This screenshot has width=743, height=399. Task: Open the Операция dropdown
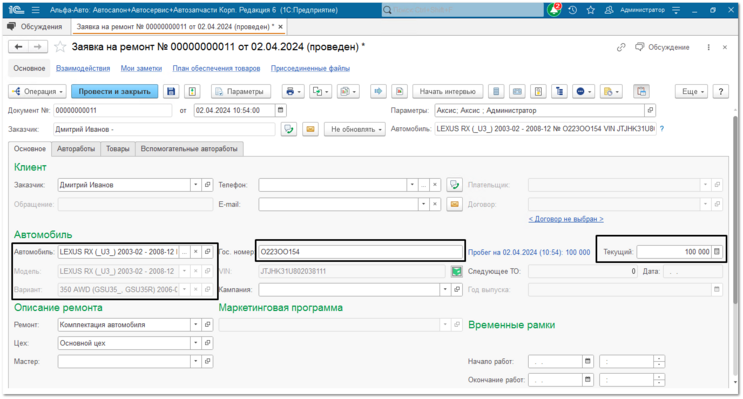(37, 91)
